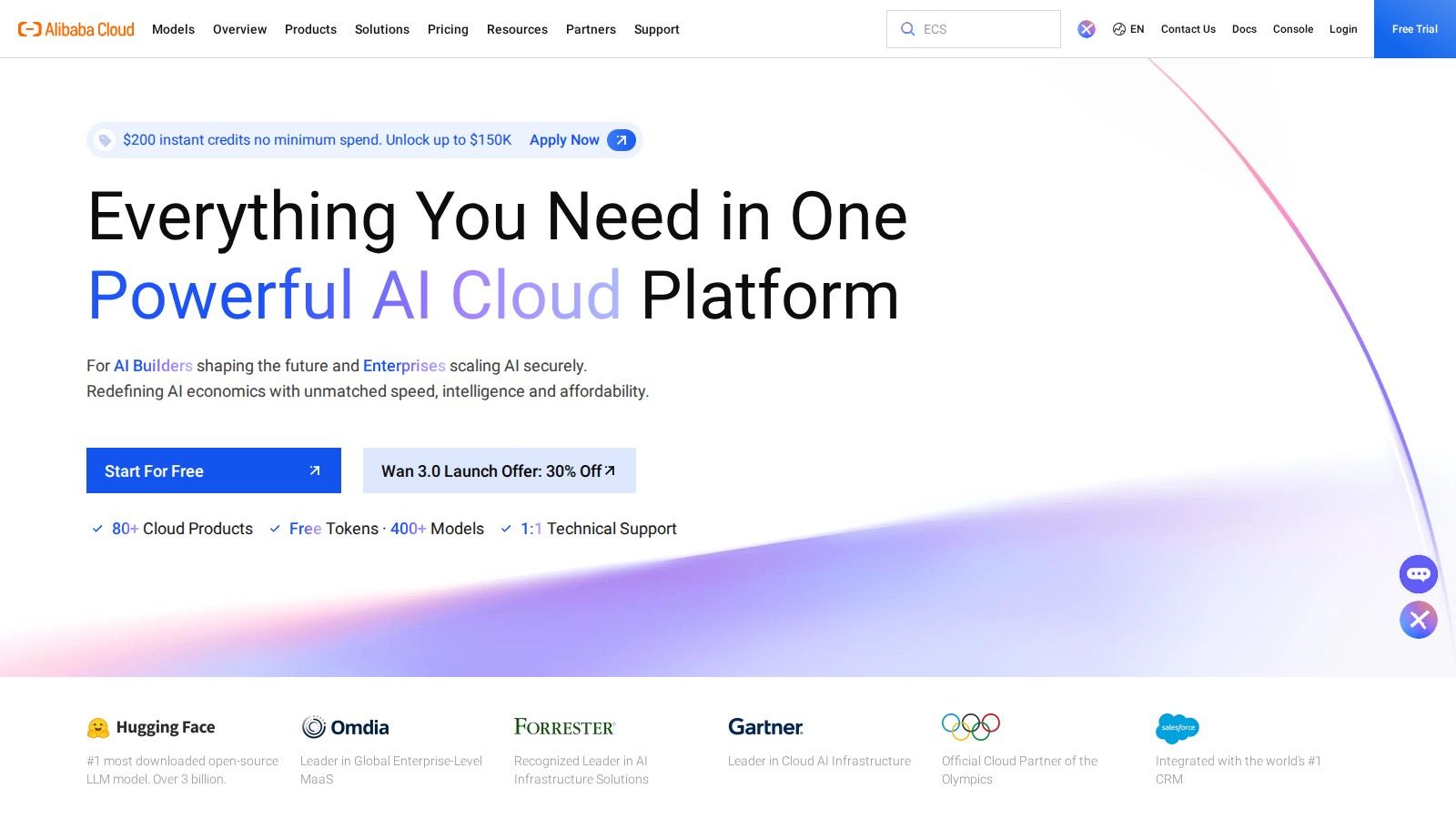Viewport: 1456px width, 819px height.
Task: Open the Models menu
Action: click(x=174, y=29)
